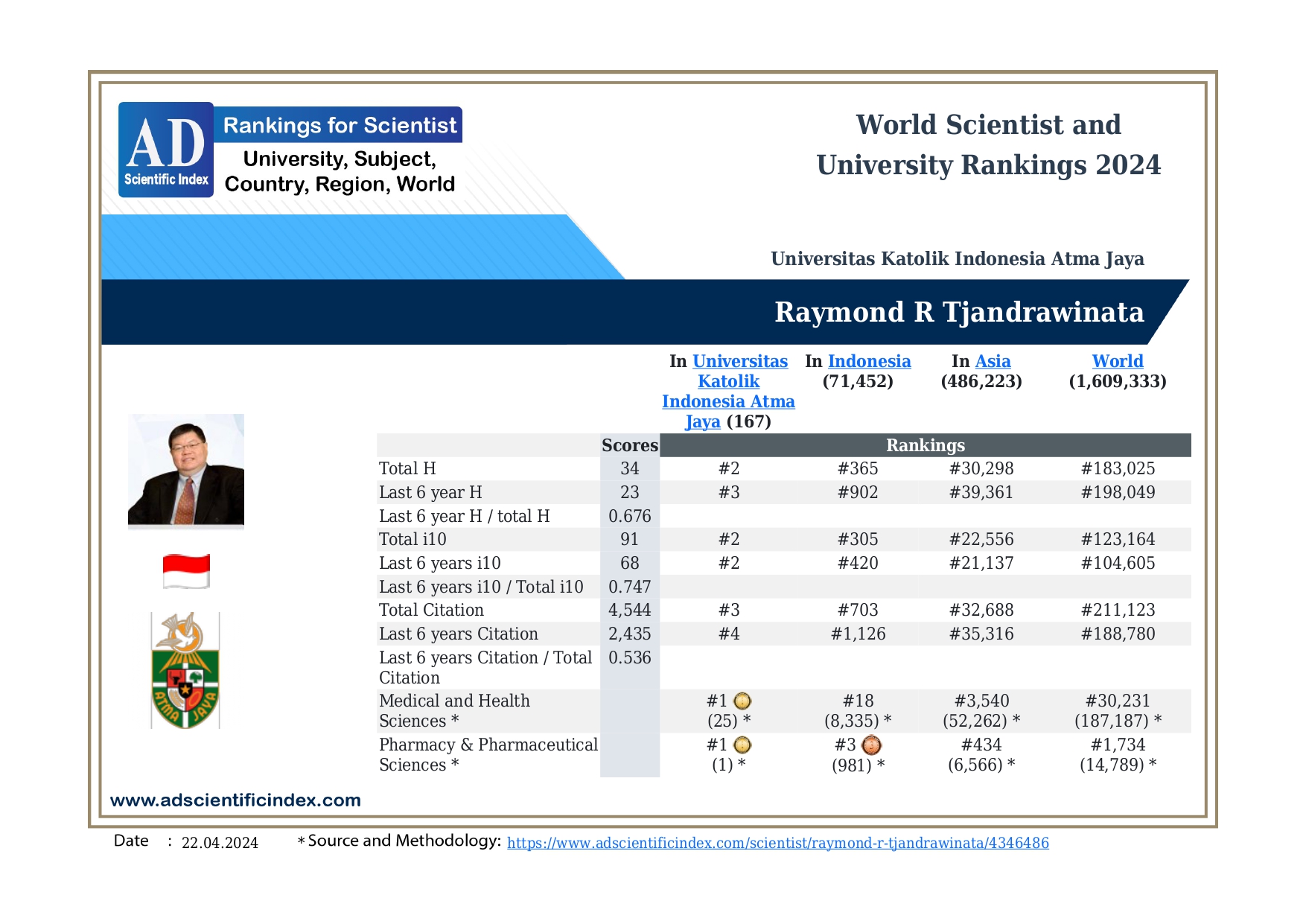
Task: Click the AD Scientific Index logo
Action: tap(166, 150)
